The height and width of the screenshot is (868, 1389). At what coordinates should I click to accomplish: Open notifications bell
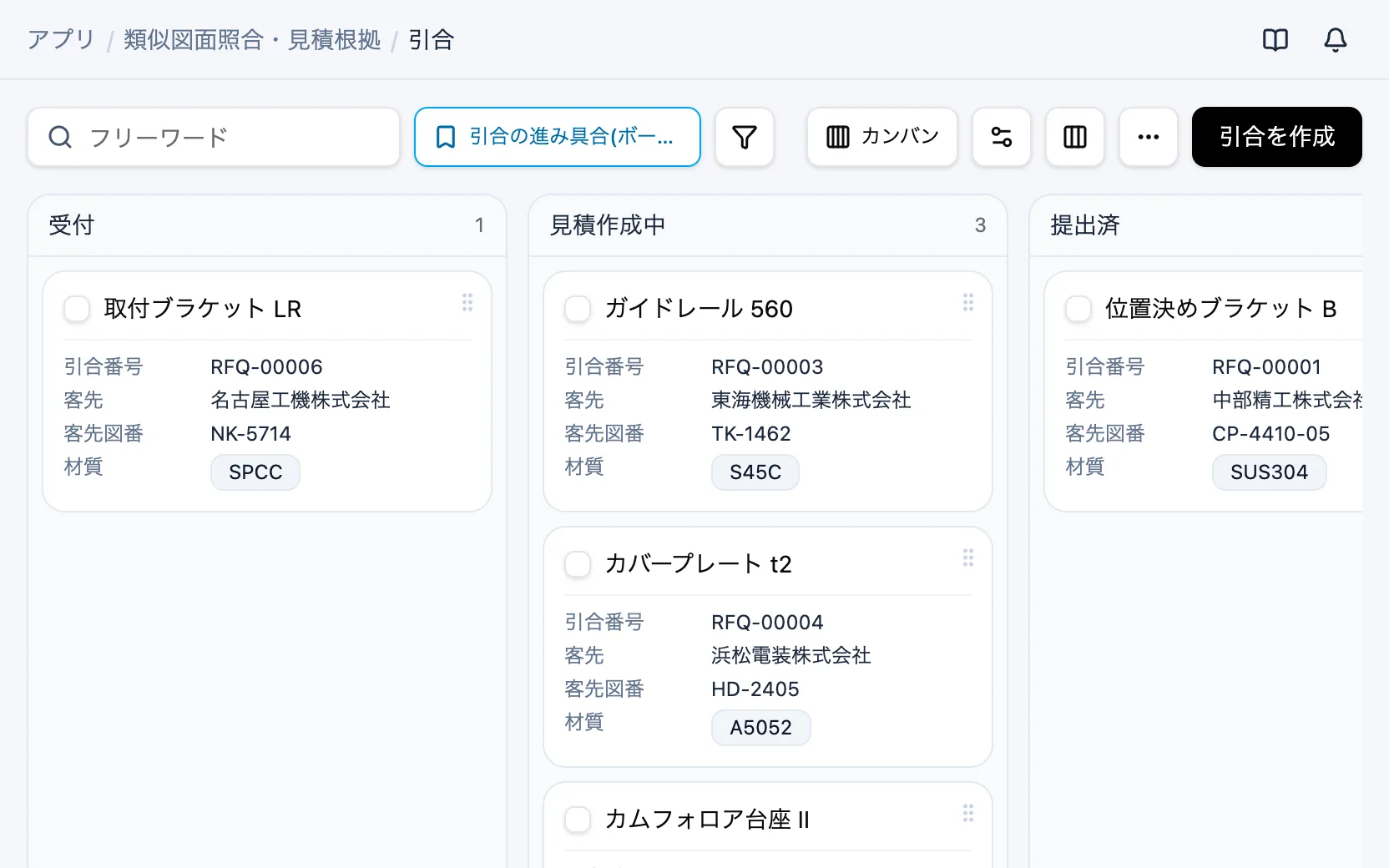point(1336,39)
